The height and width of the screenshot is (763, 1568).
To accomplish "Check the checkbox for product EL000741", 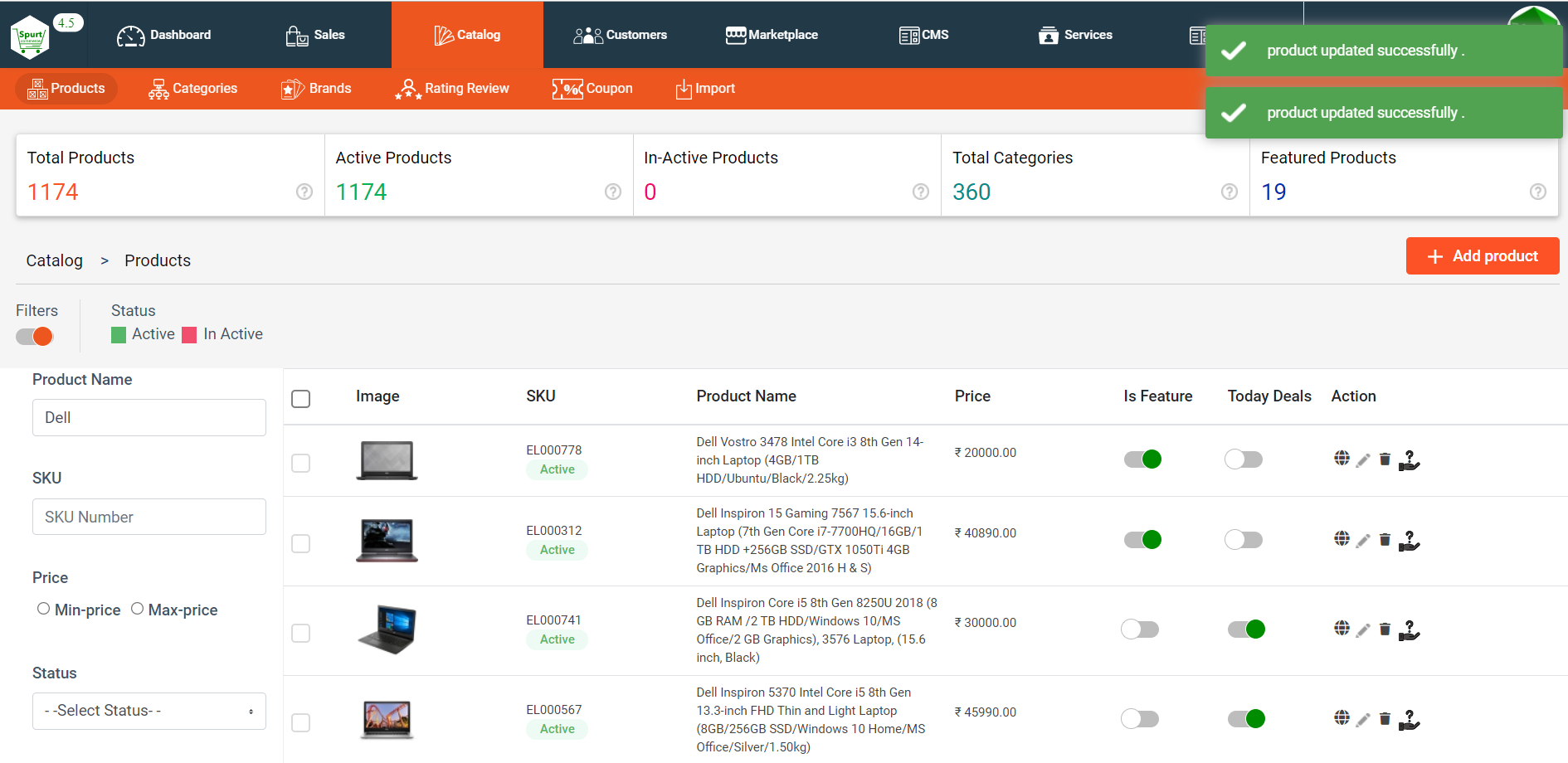I will coord(301,633).
